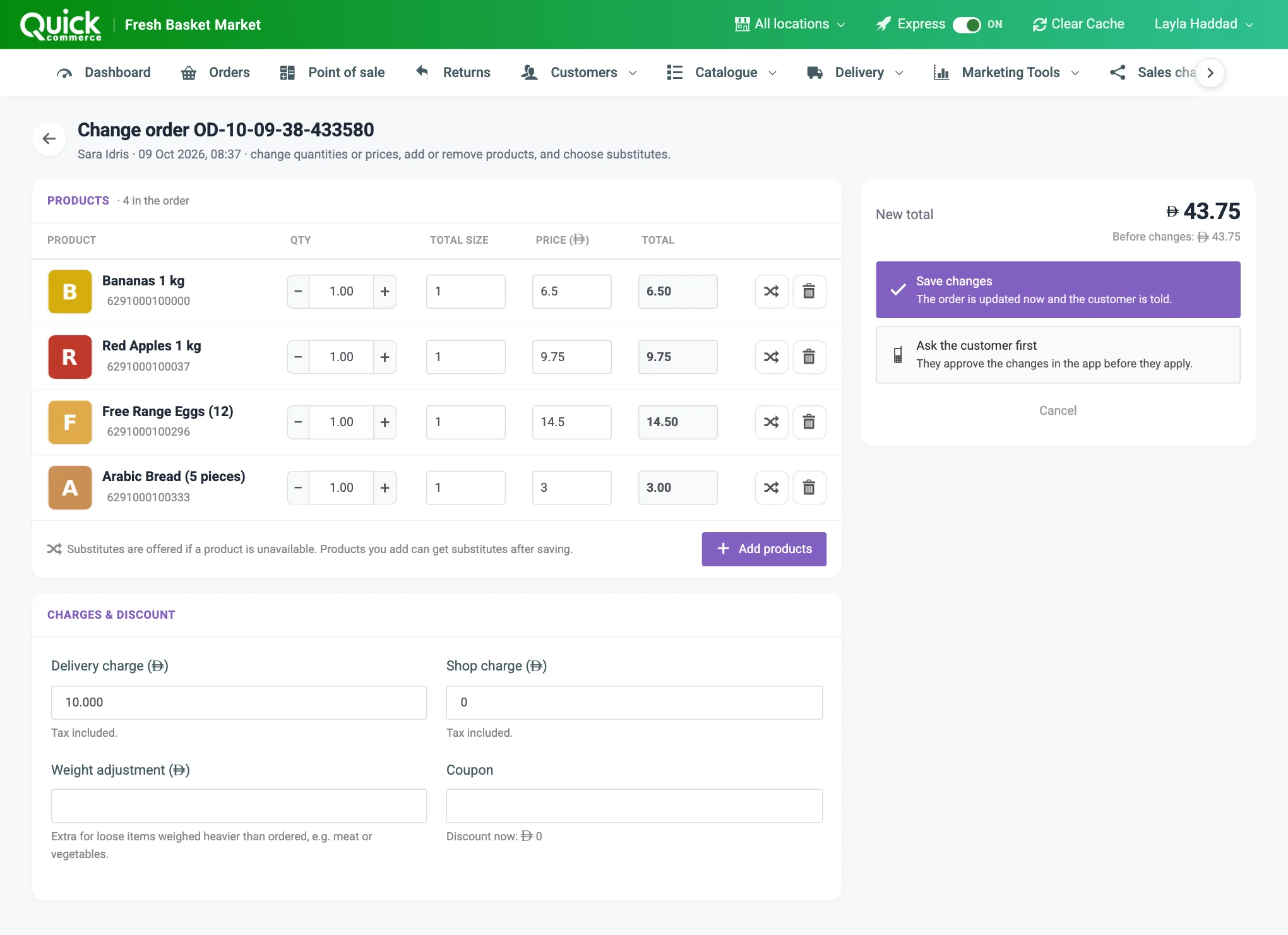Click the Clear Cache refresh icon
The height and width of the screenshot is (935, 1288).
(1039, 25)
